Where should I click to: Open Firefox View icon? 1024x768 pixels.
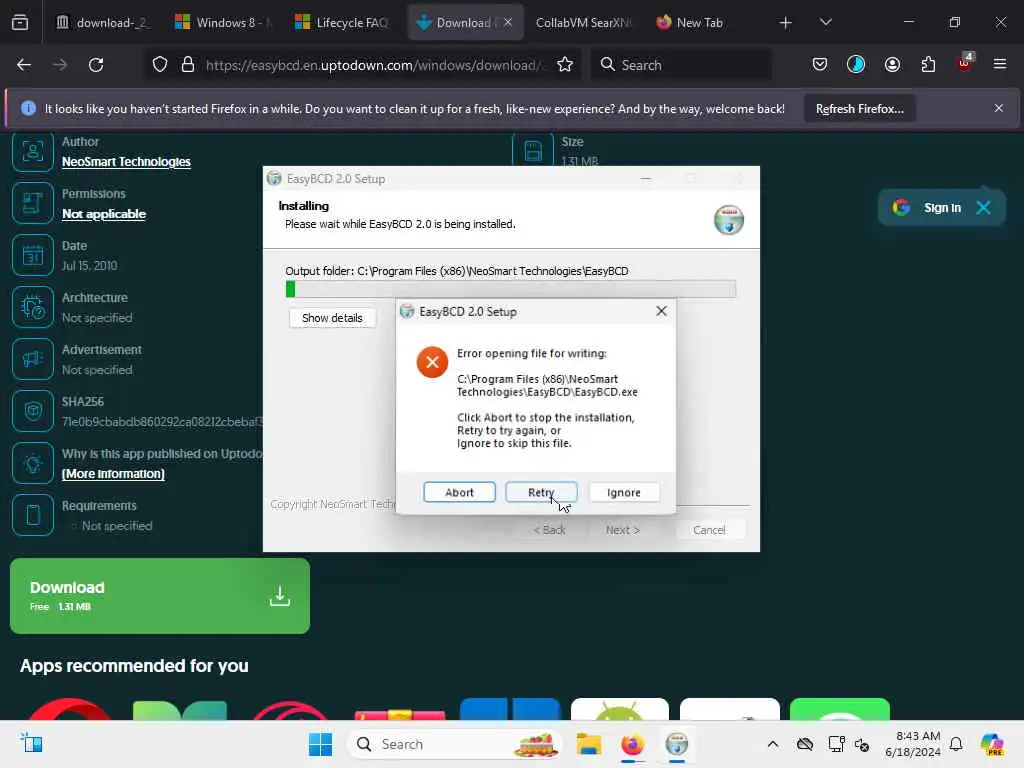pyautogui.click(x=20, y=23)
